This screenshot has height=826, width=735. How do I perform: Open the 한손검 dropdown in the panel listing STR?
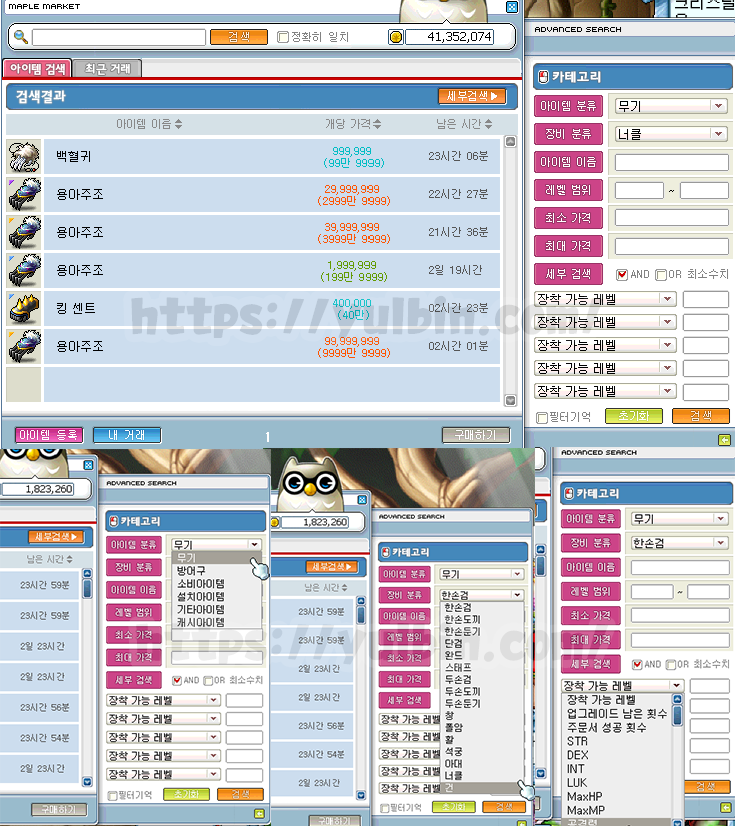(680, 543)
